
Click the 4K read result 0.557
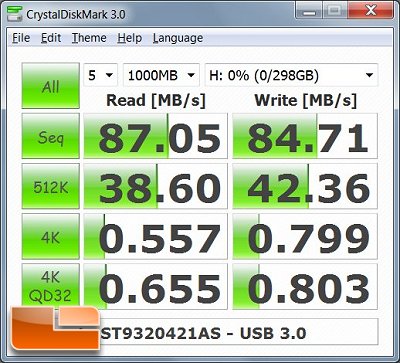point(155,237)
